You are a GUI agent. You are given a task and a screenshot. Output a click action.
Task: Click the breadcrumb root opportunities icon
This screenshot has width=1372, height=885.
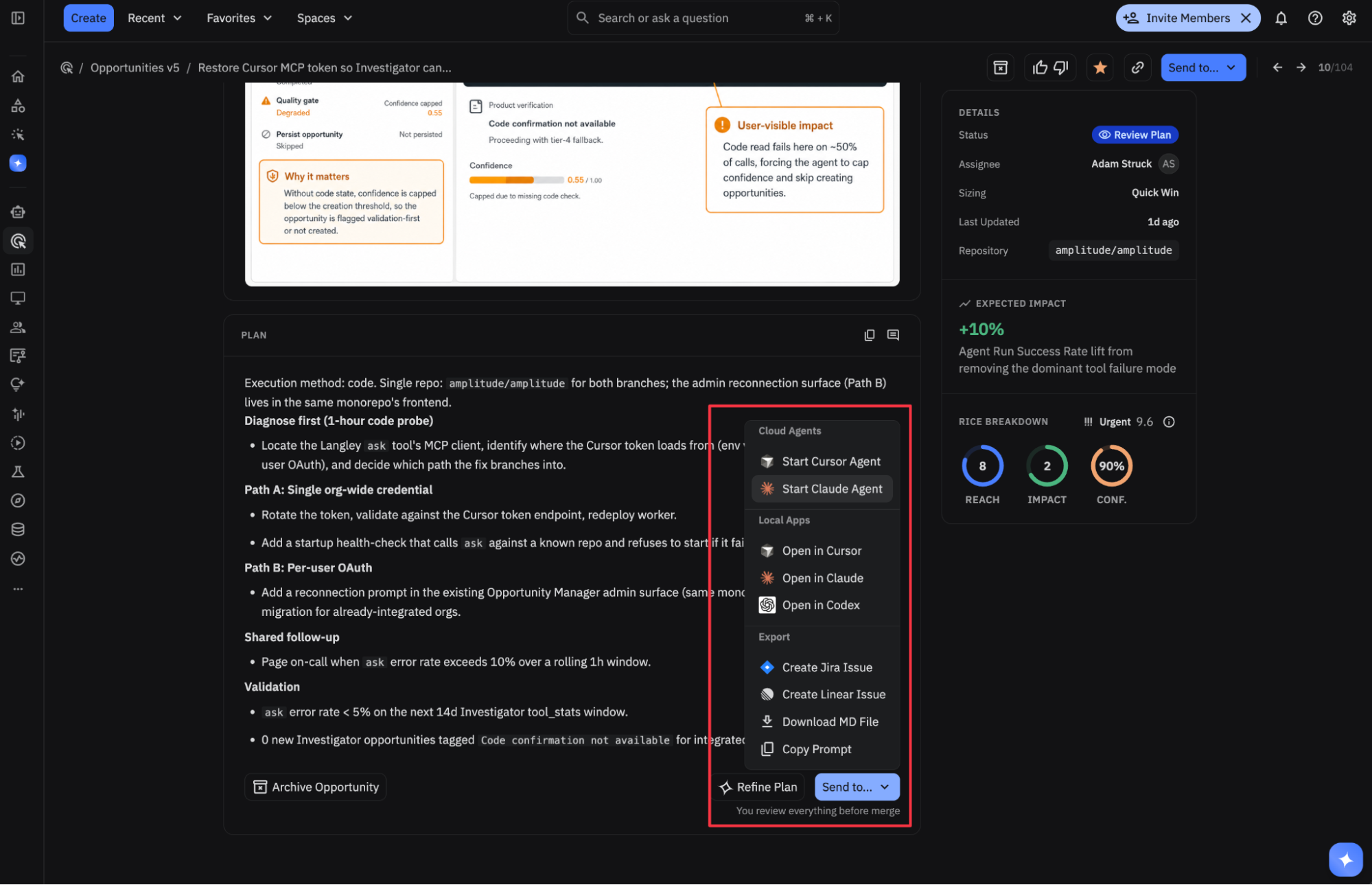click(67, 67)
